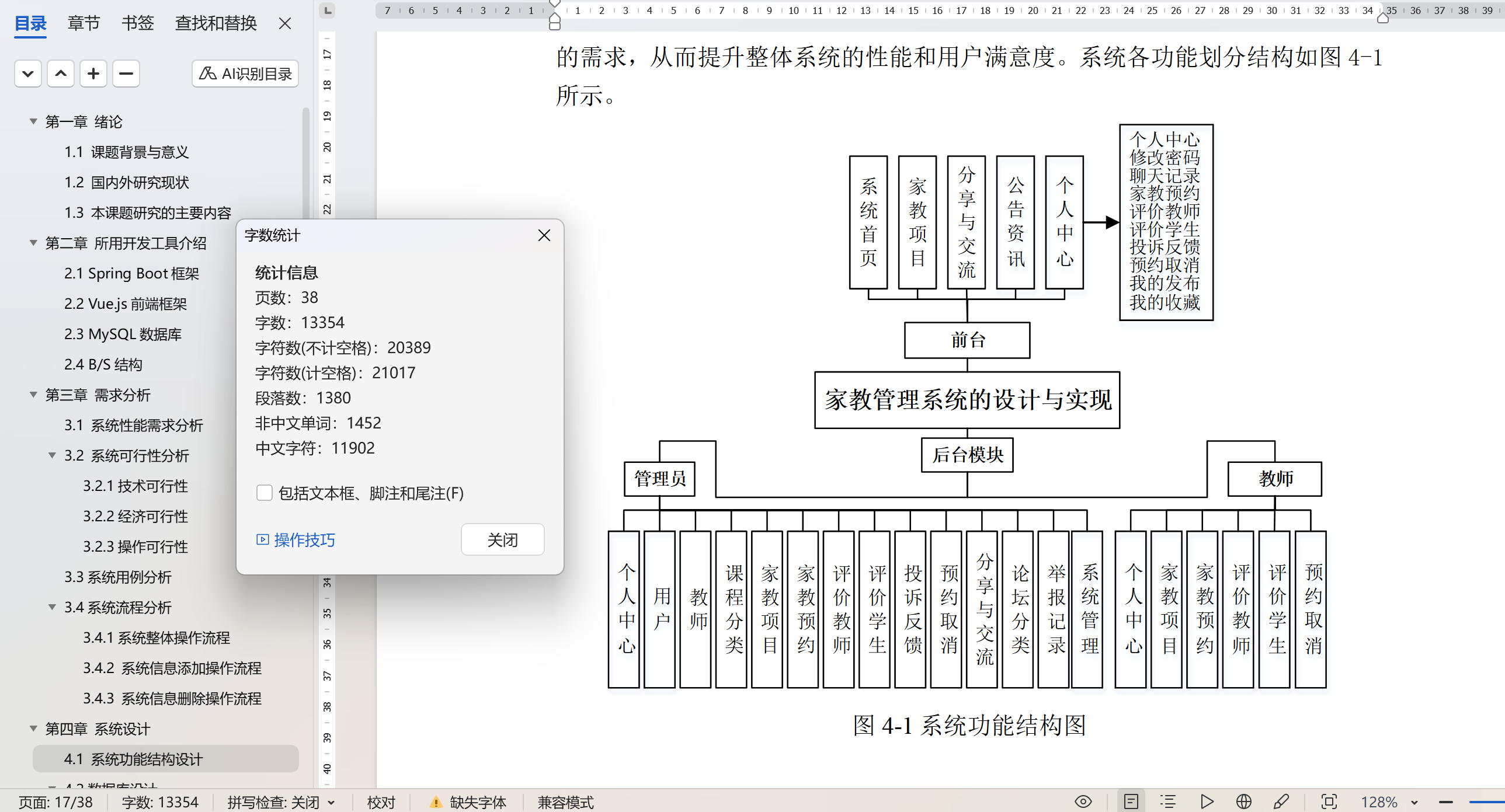Open the 查找和替换 tab
Image resolution: width=1505 pixels, height=812 pixels.
pyautogui.click(x=216, y=23)
